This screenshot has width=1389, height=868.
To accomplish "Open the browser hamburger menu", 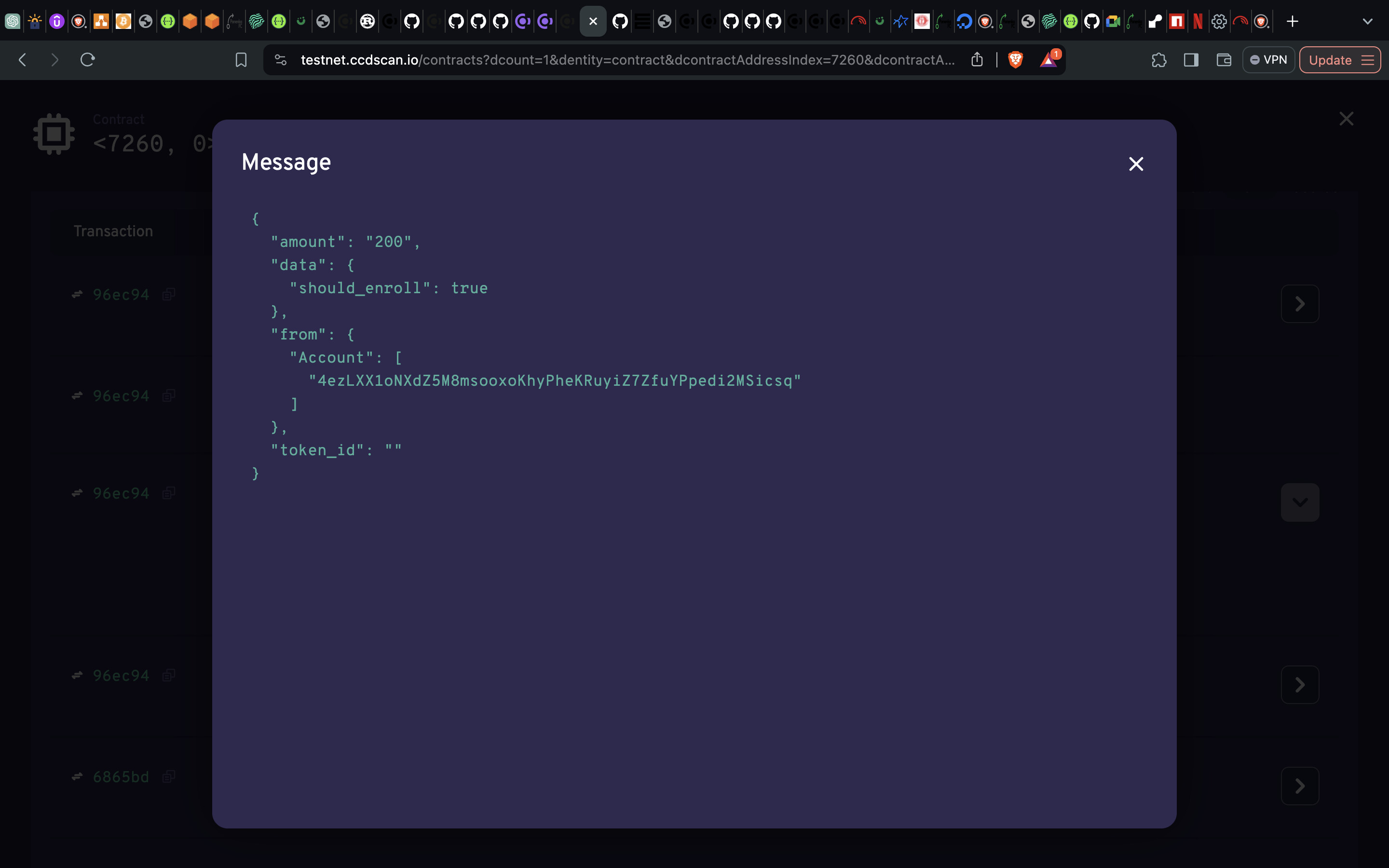I will point(1368,60).
